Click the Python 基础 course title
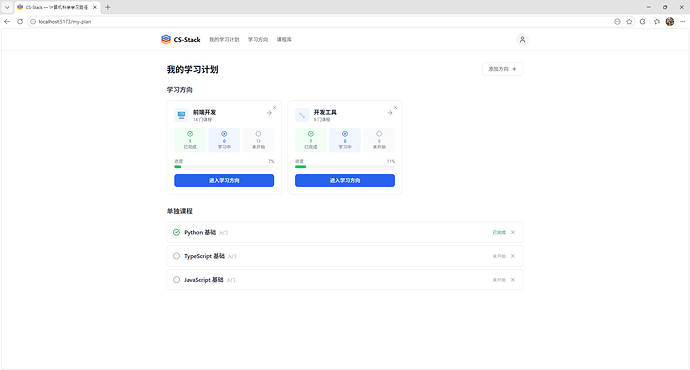This screenshot has width=690, height=370. tap(200, 232)
